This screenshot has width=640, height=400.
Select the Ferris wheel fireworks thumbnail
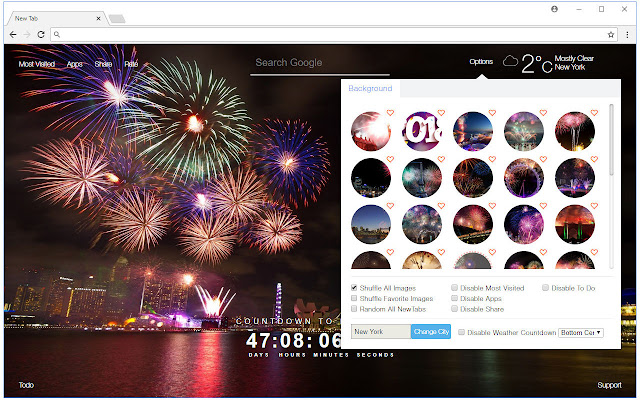(524, 178)
